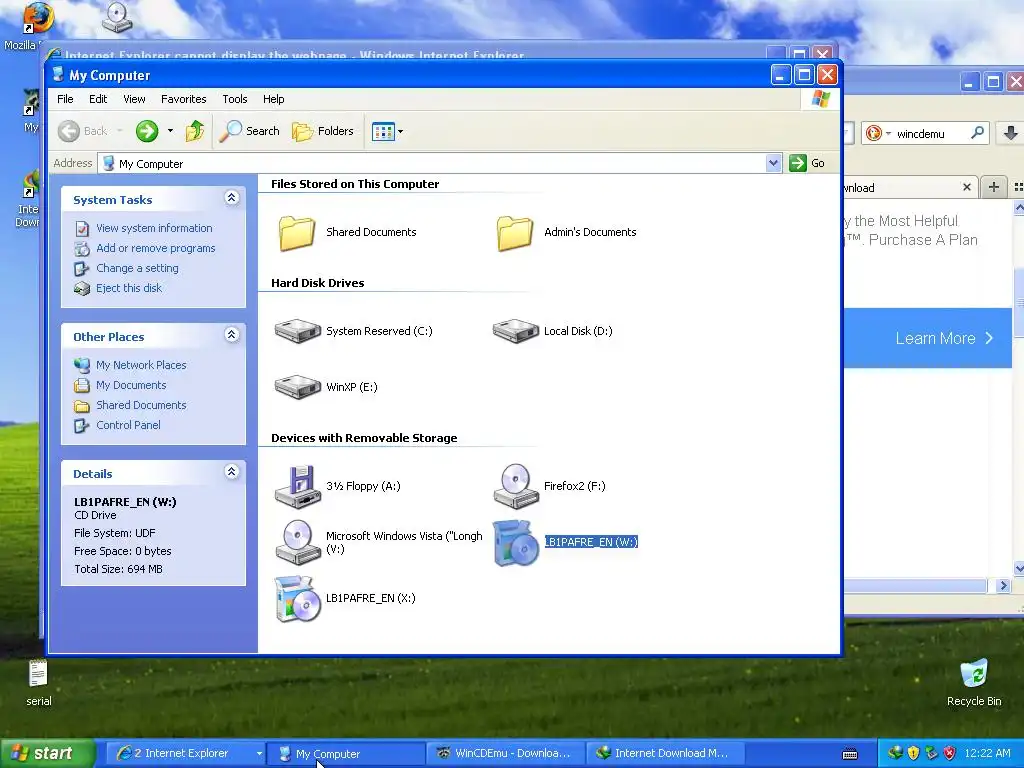Open the Forward history dropdown arrow
Viewport: 1024px width, 768px height.
tap(170, 131)
